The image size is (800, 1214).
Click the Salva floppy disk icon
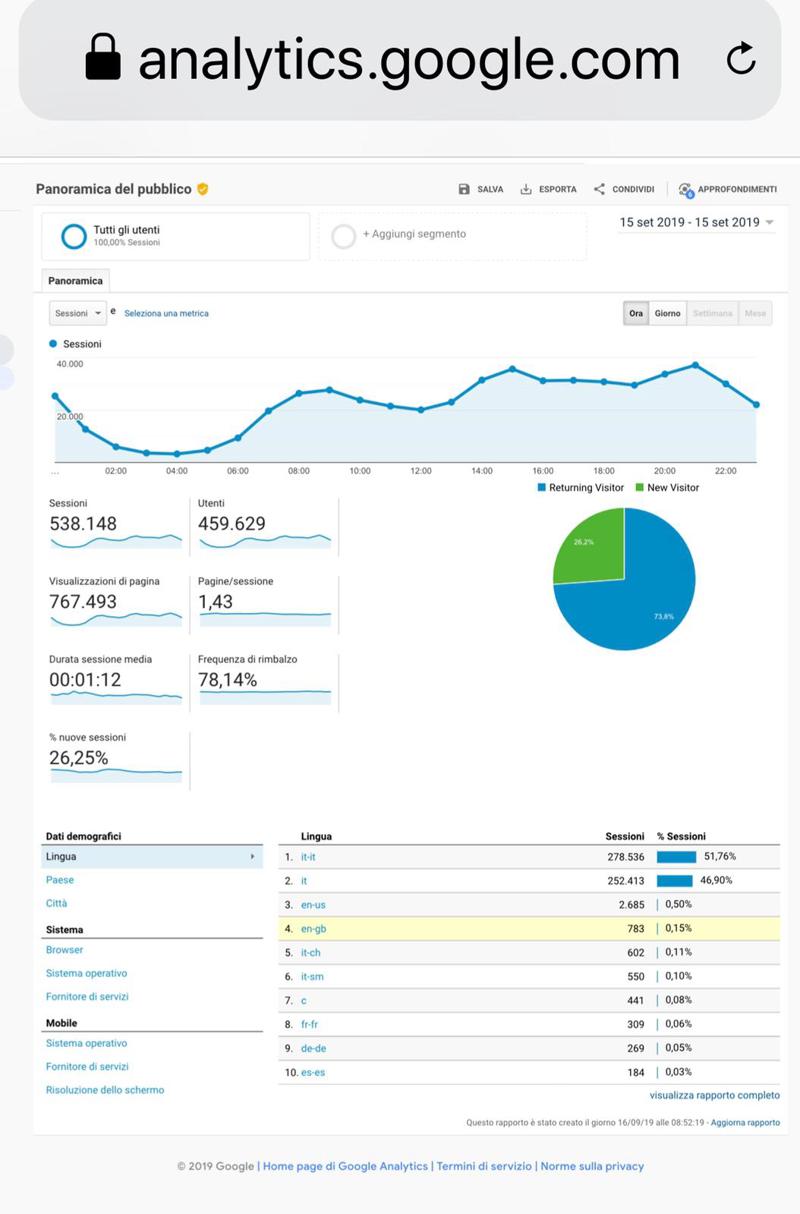(x=464, y=189)
